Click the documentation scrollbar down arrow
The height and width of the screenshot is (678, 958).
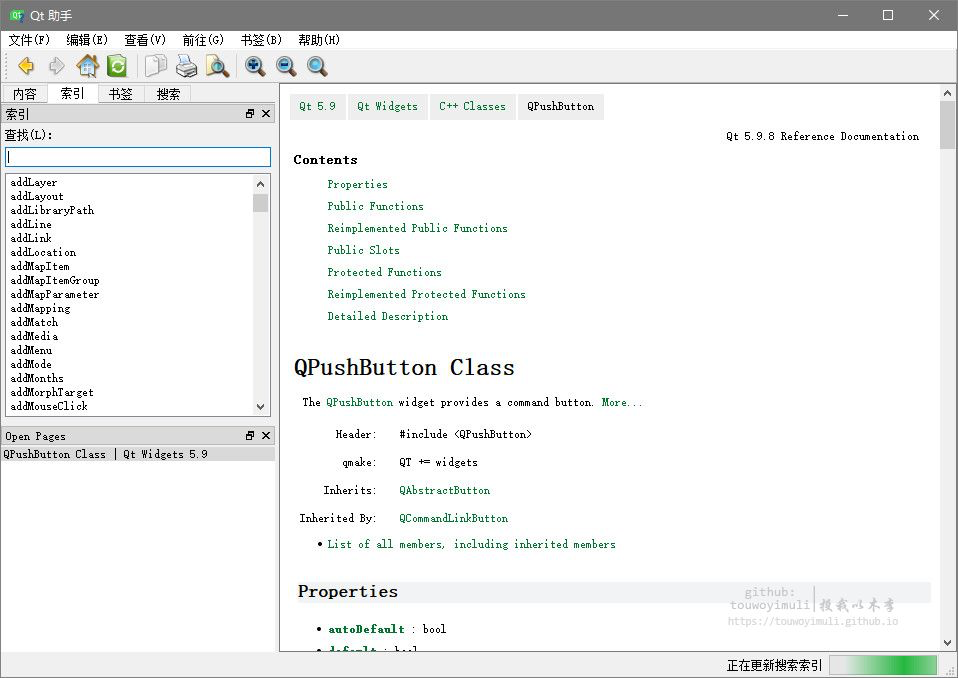coord(948,643)
